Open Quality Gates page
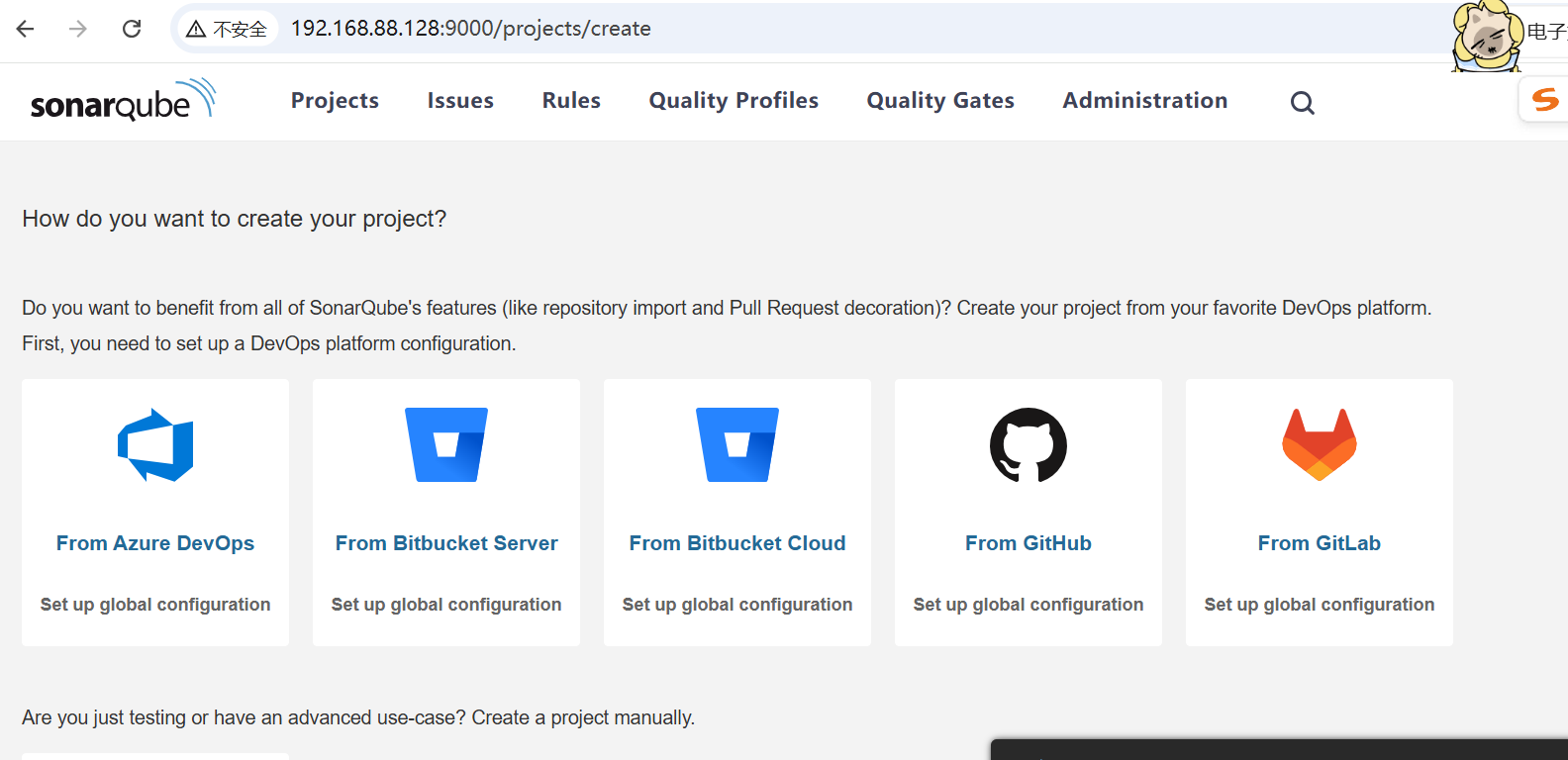The width and height of the screenshot is (1568, 760). click(940, 101)
